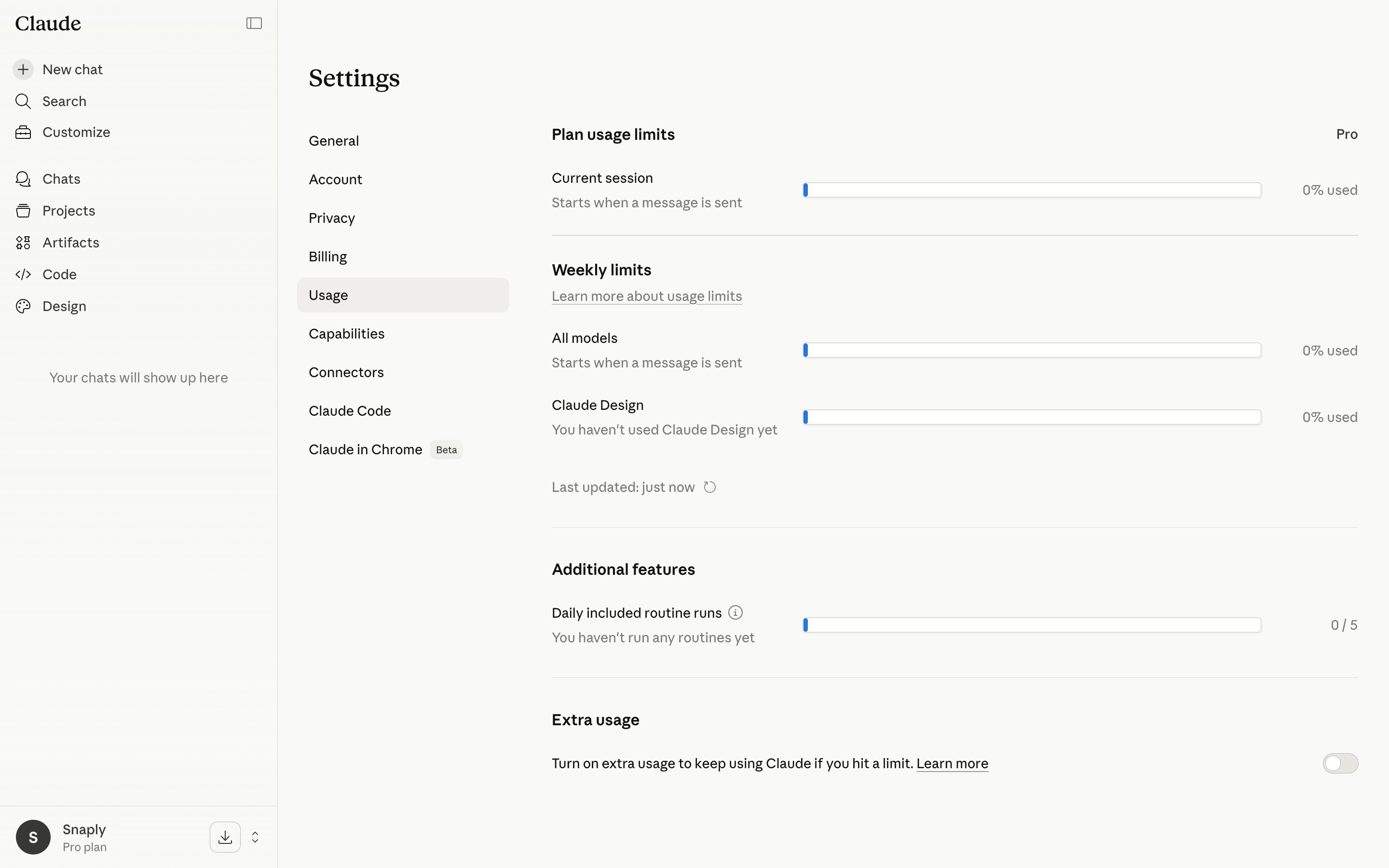Open Billing settings tab
The width and height of the screenshot is (1389, 868).
403,257
